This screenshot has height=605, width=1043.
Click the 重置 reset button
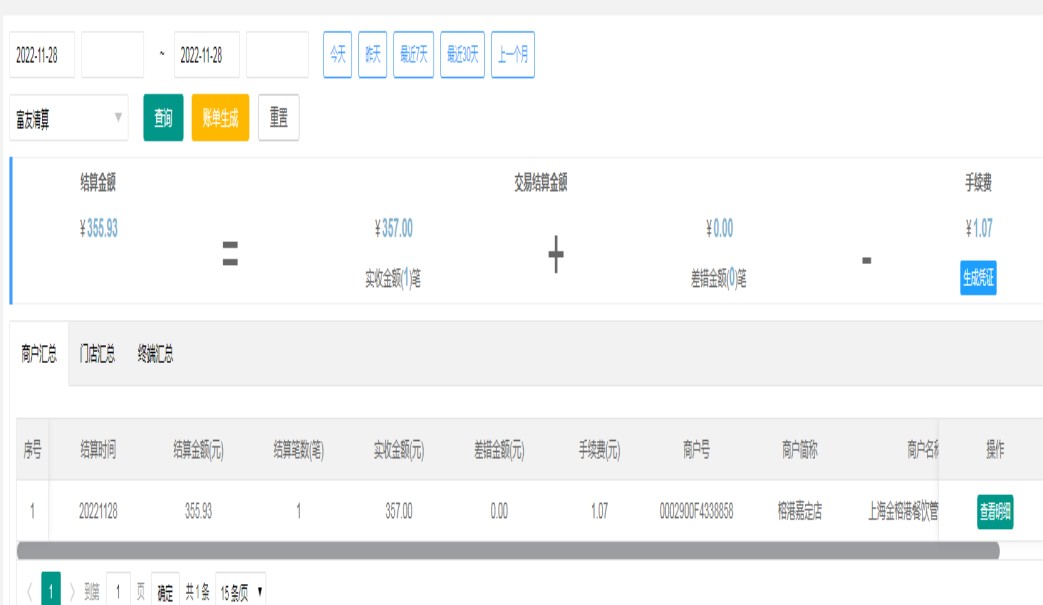pos(278,118)
